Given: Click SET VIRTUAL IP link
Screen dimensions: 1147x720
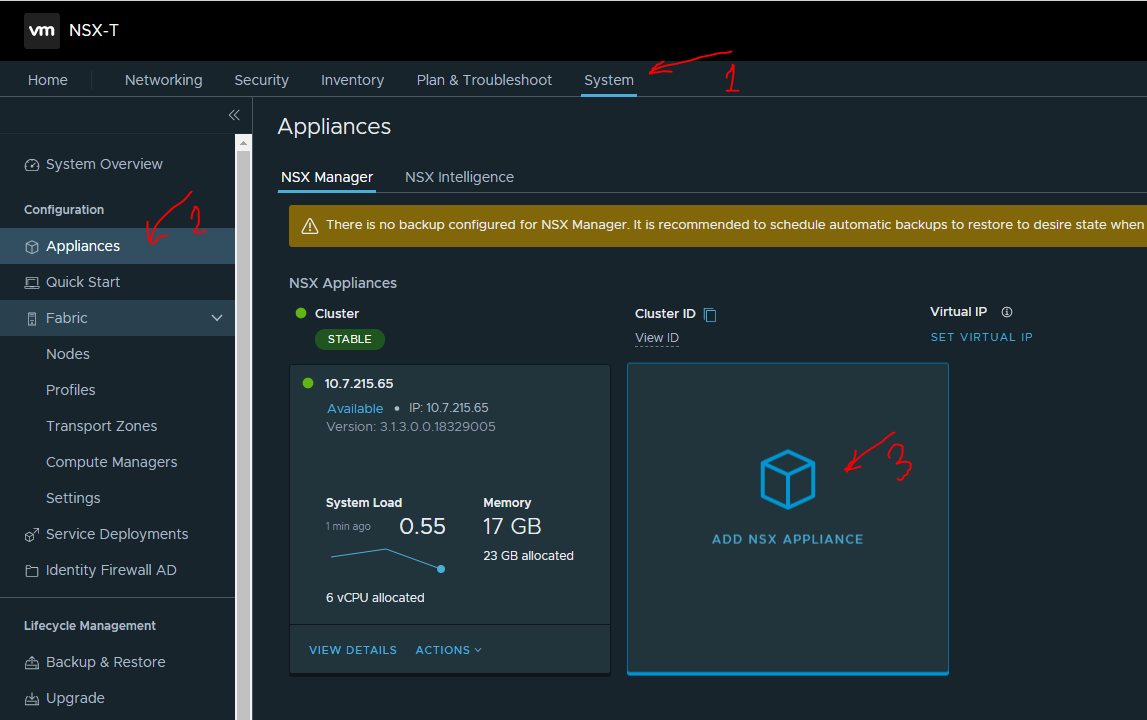Looking at the screenshot, I should tap(981, 337).
